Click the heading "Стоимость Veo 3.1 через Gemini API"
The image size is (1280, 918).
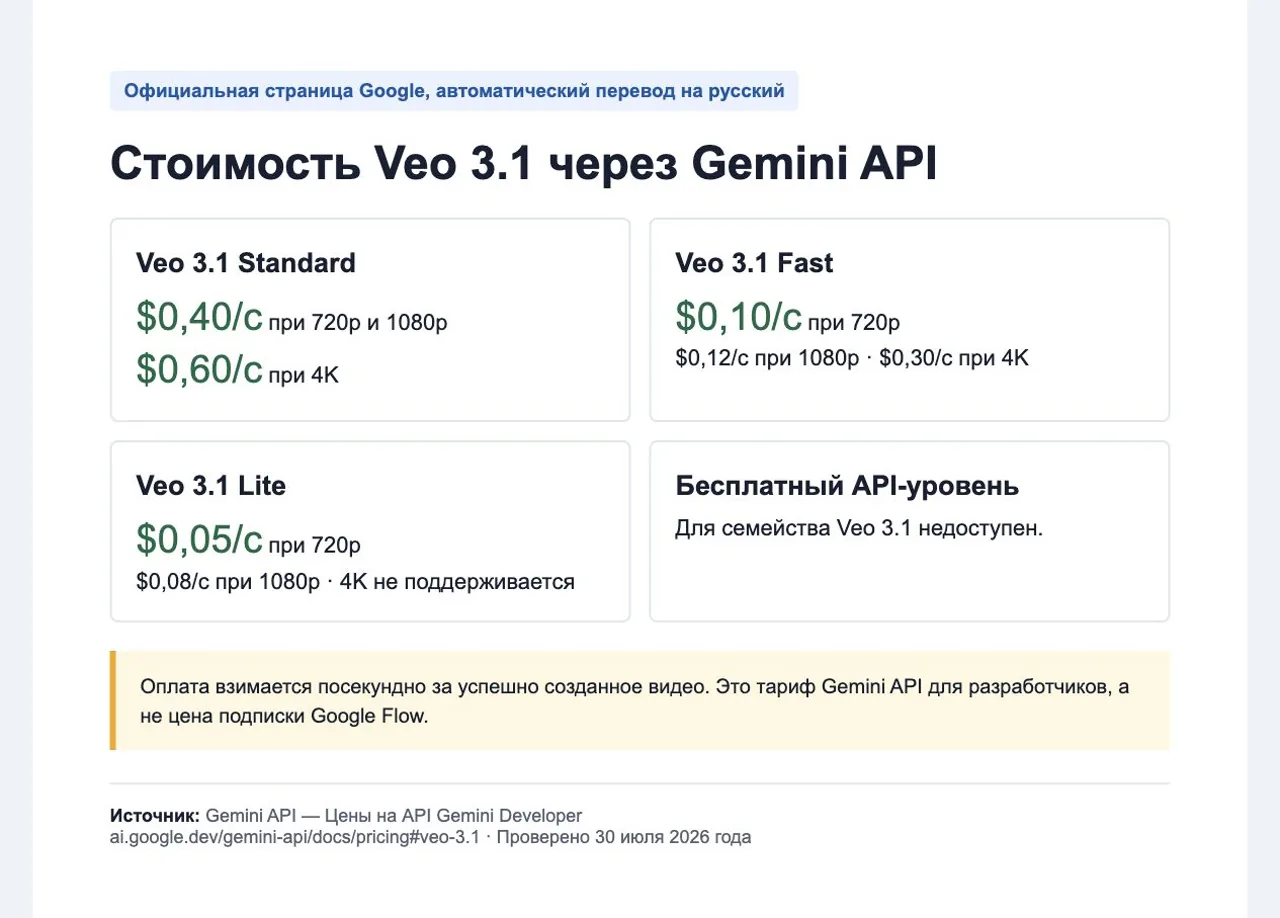click(523, 164)
